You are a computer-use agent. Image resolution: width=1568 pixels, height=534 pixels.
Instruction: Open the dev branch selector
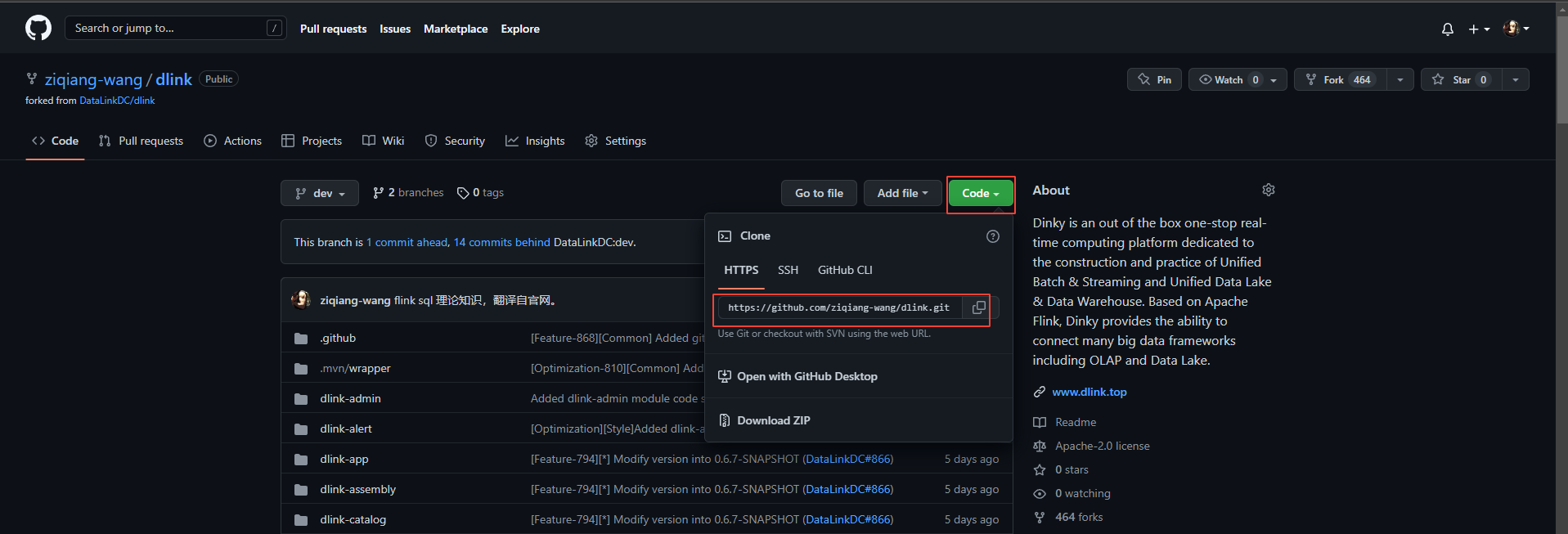click(320, 193)
